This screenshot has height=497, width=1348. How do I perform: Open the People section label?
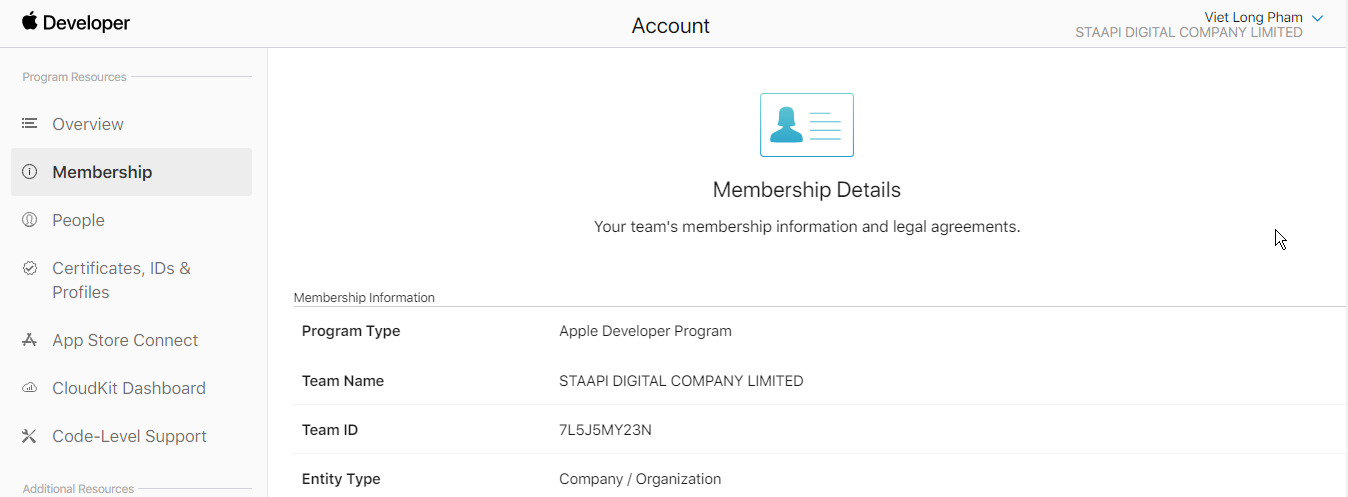point(78,220)
